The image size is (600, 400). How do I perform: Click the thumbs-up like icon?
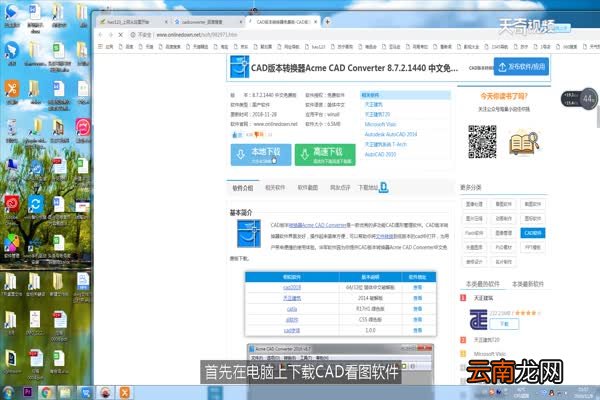(x=235, y=134)
